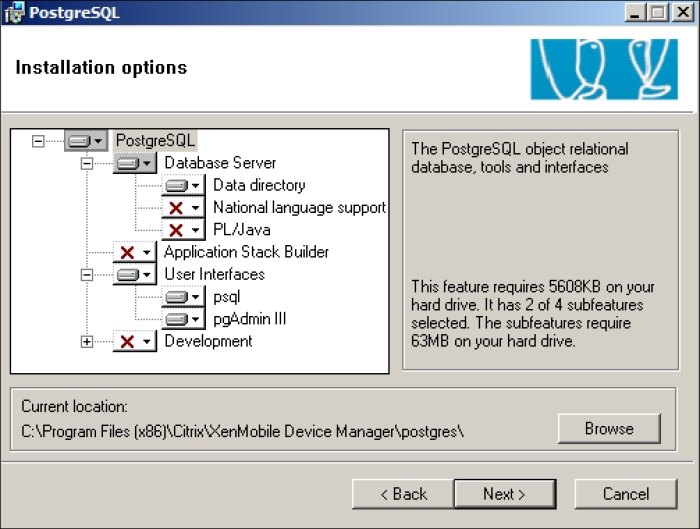Viewport: 700px width, 529px height.
Task: Collapse the User Interfaces tree node
Action: click(x=87, y=275)
